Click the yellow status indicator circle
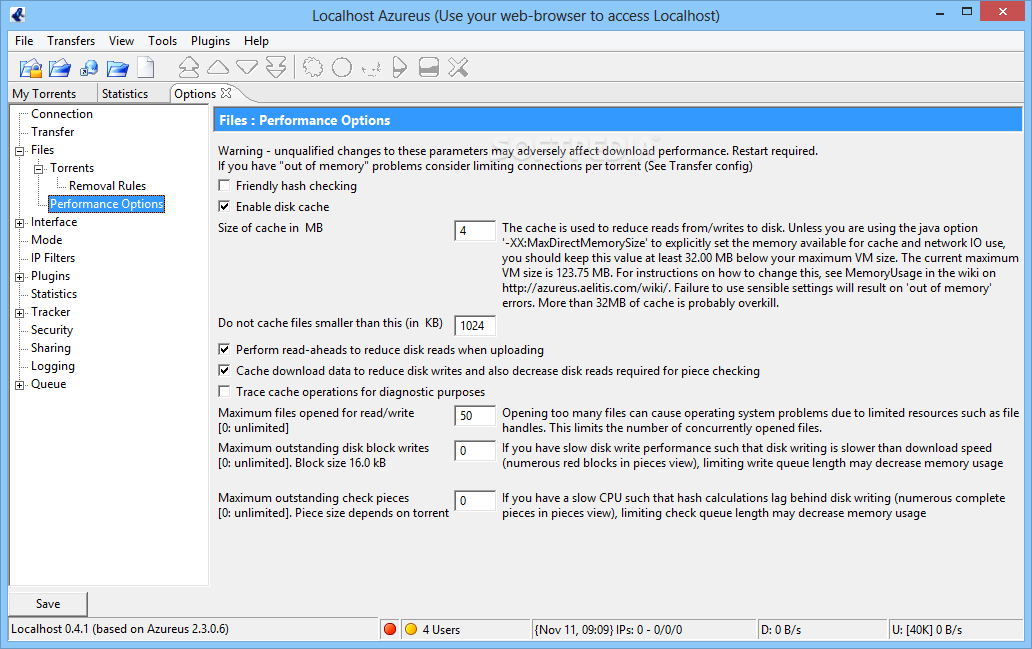1032x649 pixels. 411,629
